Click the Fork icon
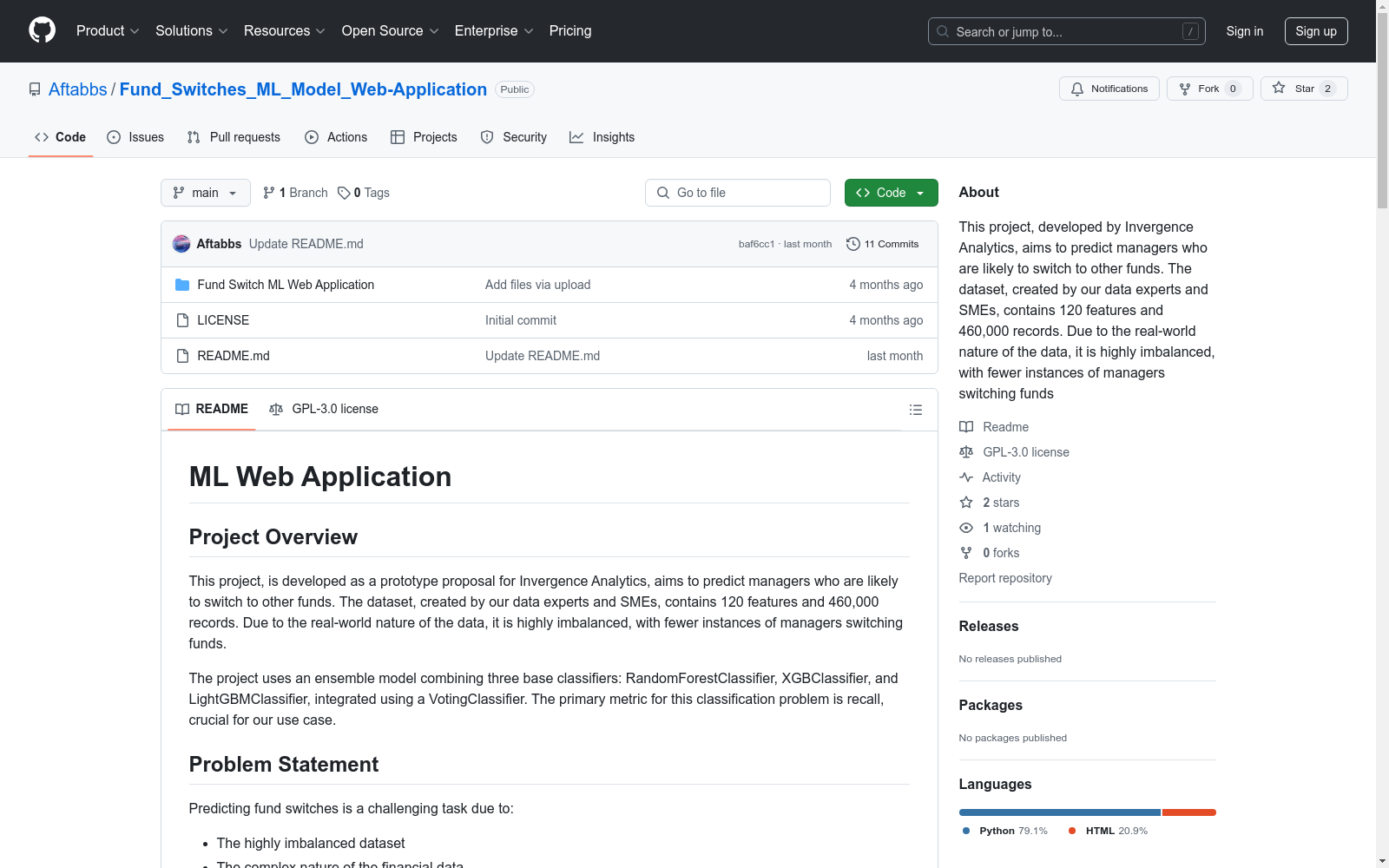 coord(1185,89)
